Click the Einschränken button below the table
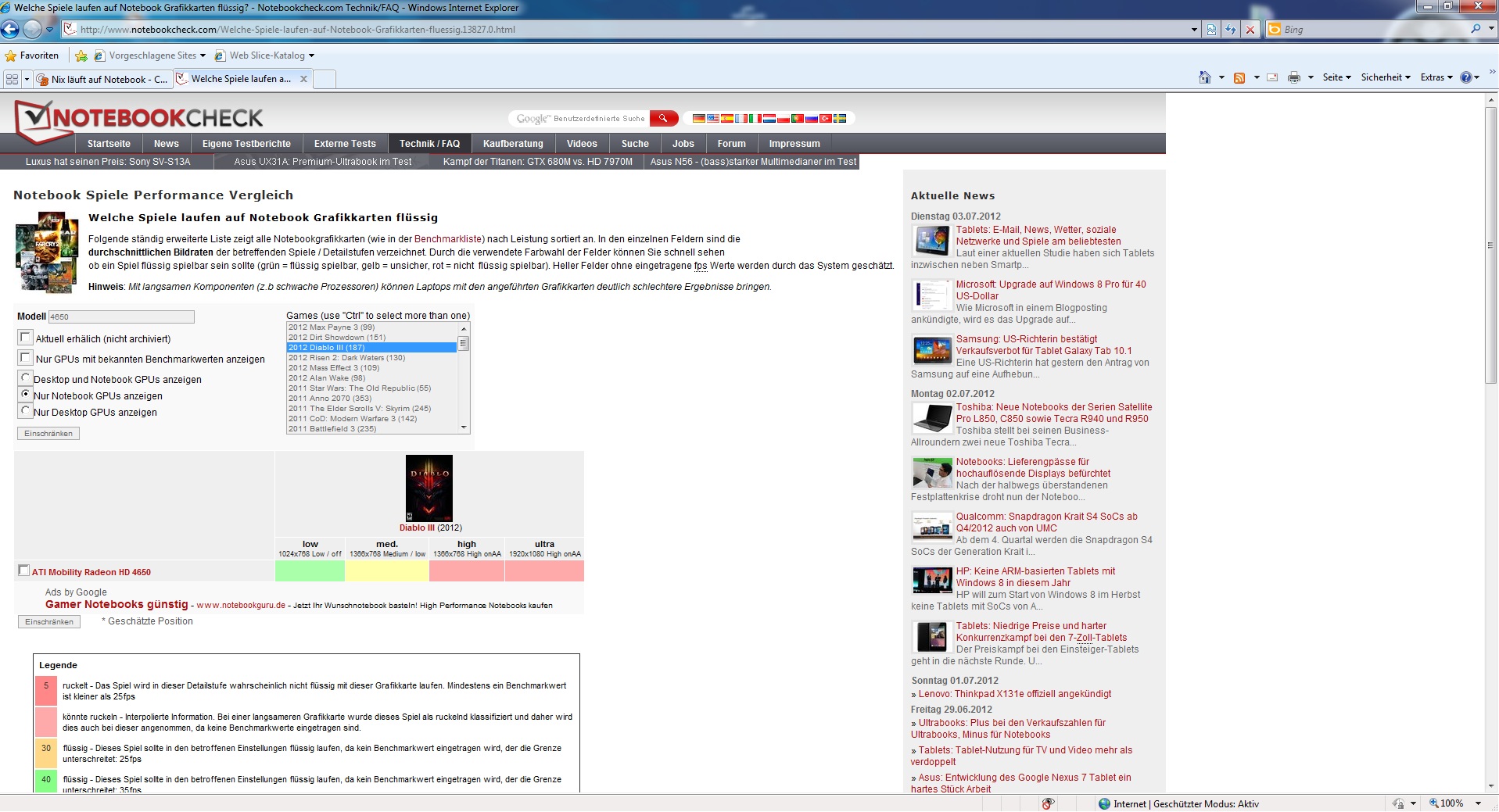The image size is (1499, 812). (x=48, y=622)
